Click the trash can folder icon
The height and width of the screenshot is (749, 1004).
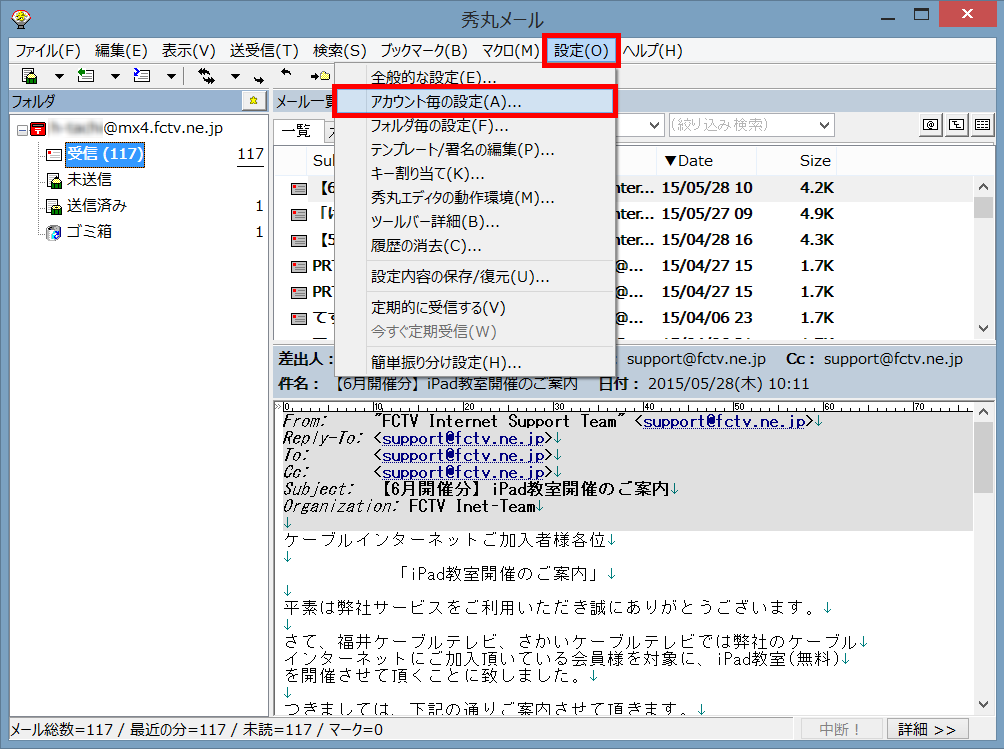54,232
